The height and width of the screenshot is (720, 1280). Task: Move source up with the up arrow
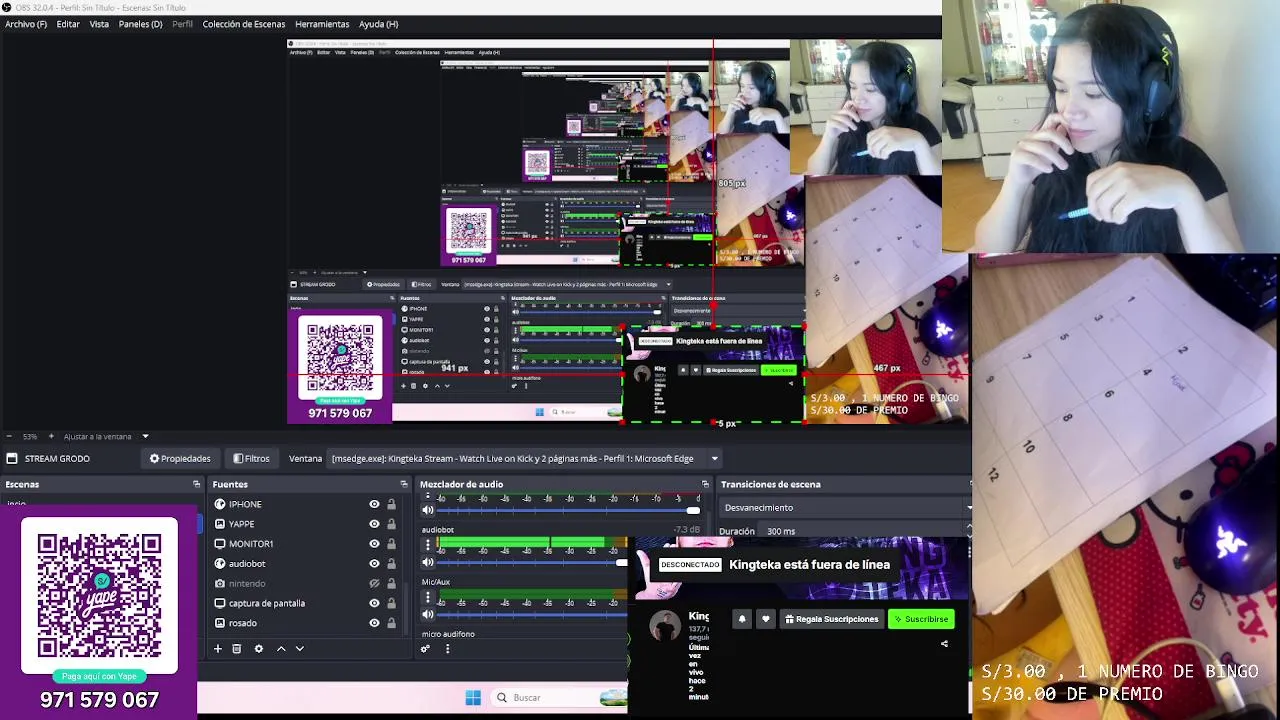point(281,649)
